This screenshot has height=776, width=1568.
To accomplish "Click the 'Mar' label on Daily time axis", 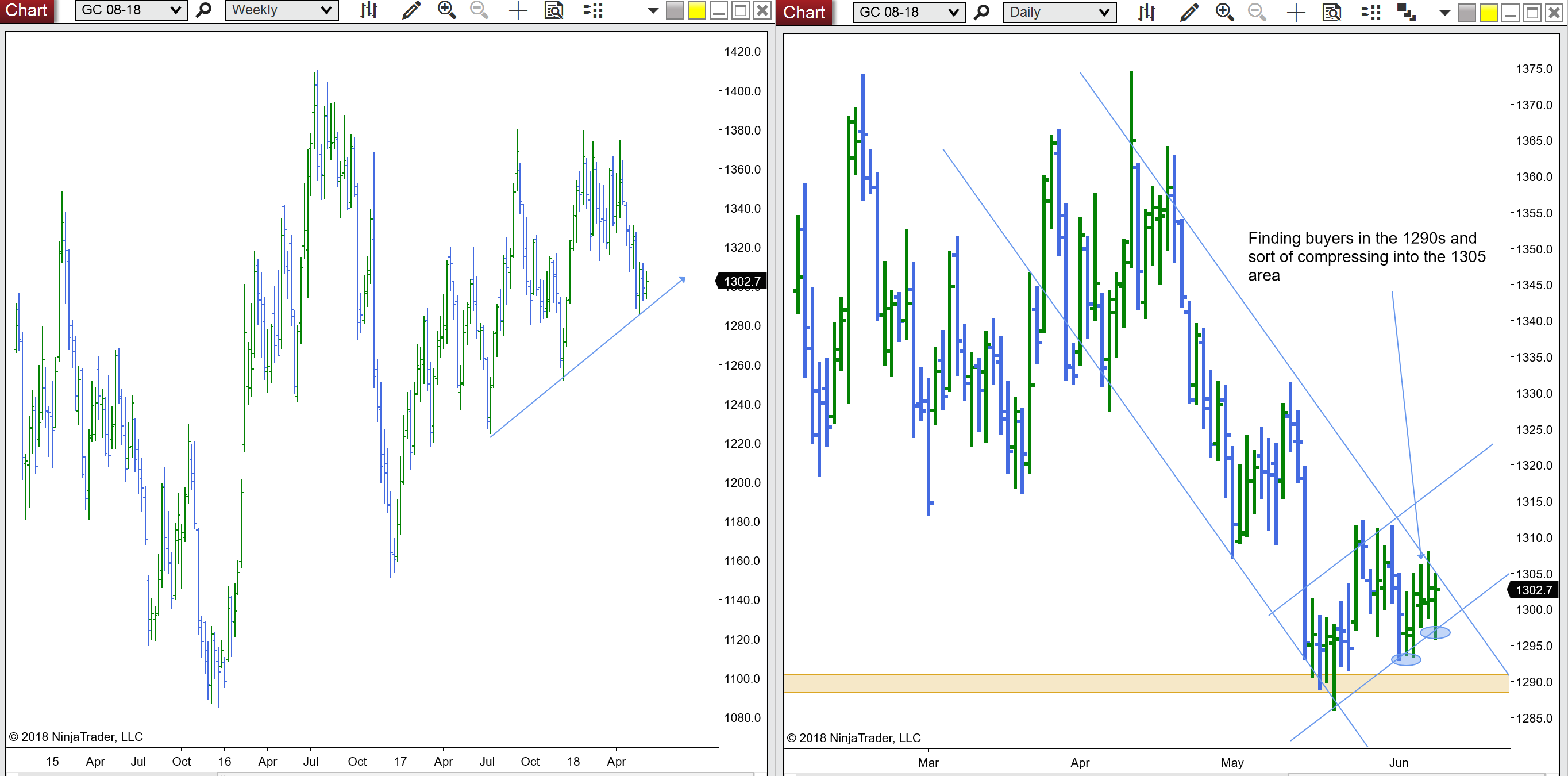I will point(929,763).
